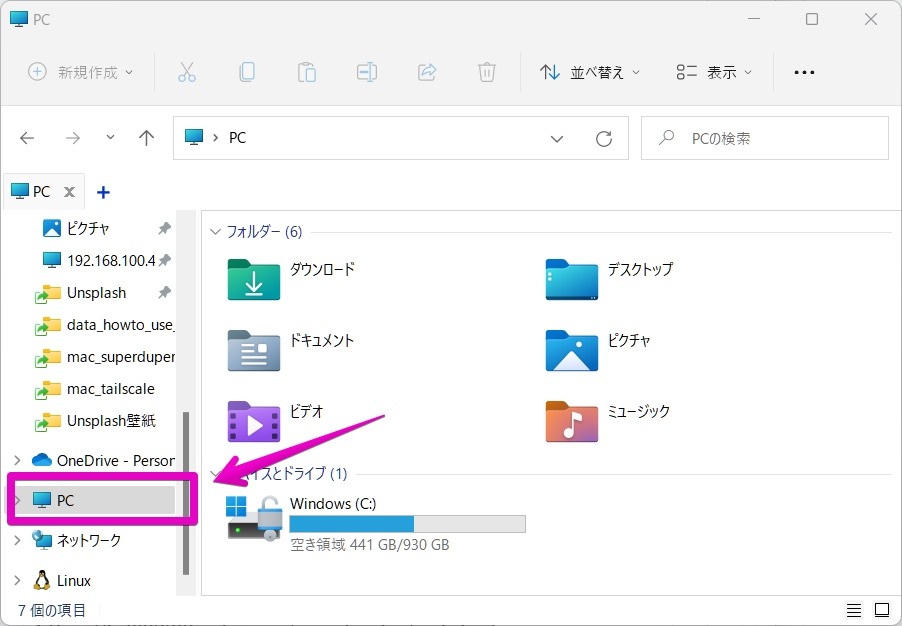Open the ダウンロード folder
The image size is (902, 626).
coord(253,280)
